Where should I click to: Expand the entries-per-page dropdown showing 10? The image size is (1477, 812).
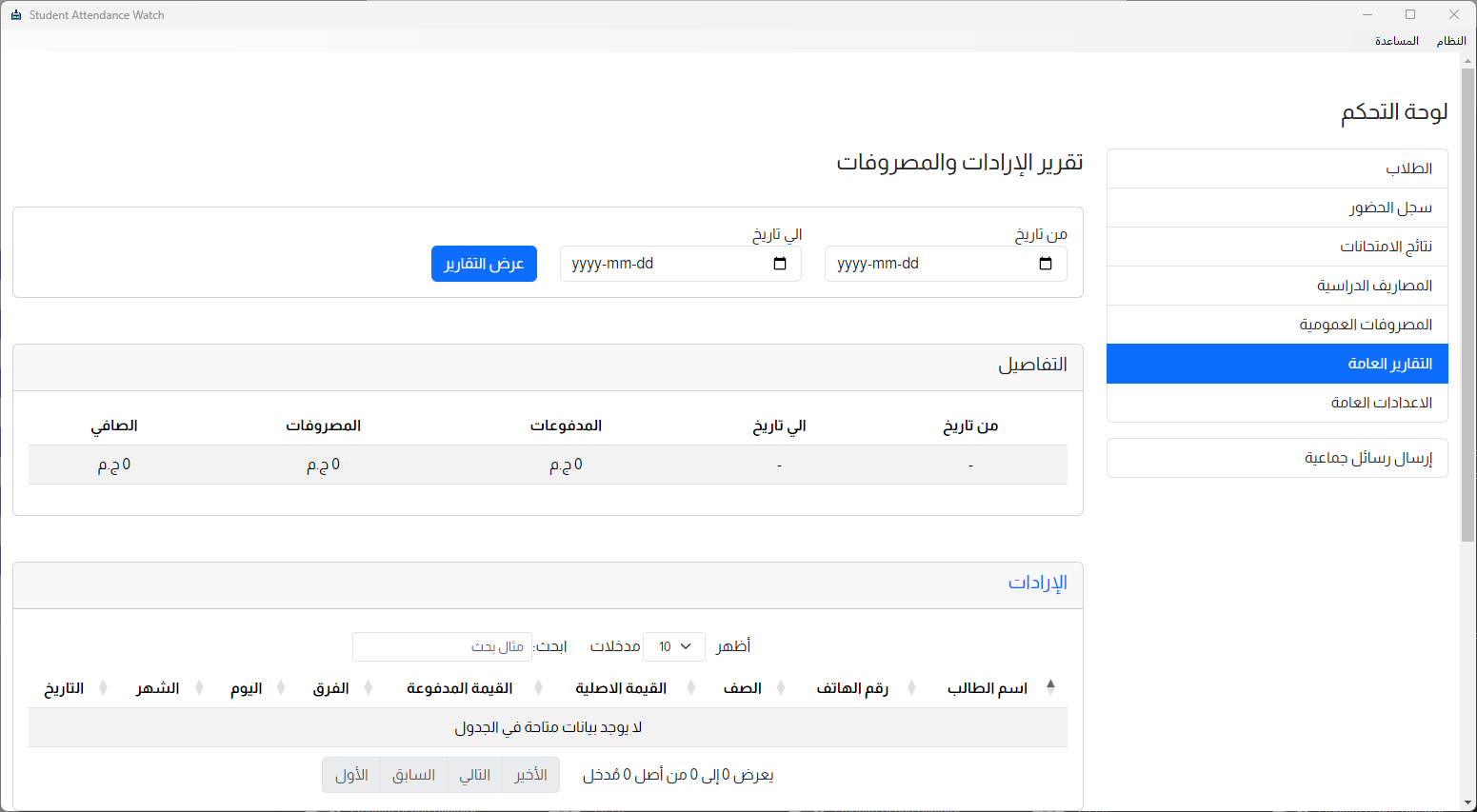click(x=674, y=646)
